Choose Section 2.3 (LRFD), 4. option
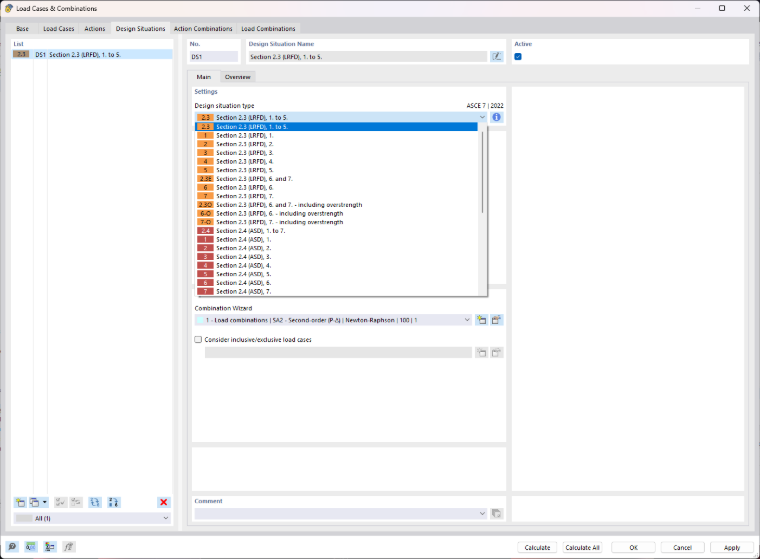The height and width of the screenshot is (559, 760). (x=337, y=161)
